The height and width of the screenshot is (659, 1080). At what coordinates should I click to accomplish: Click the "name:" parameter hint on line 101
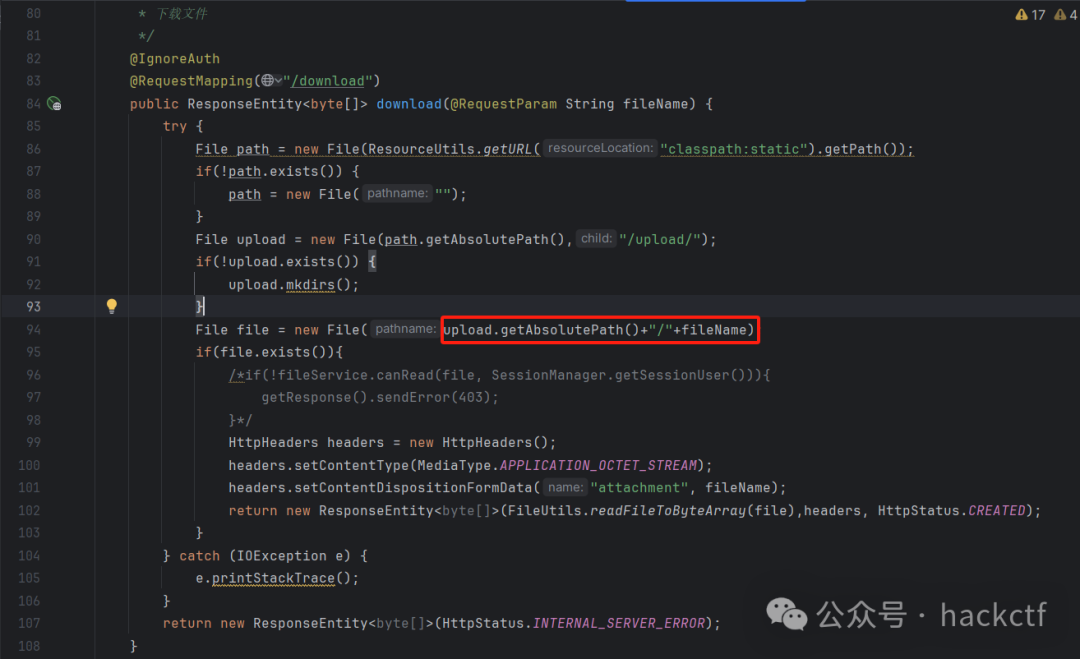tap(565, 487)
